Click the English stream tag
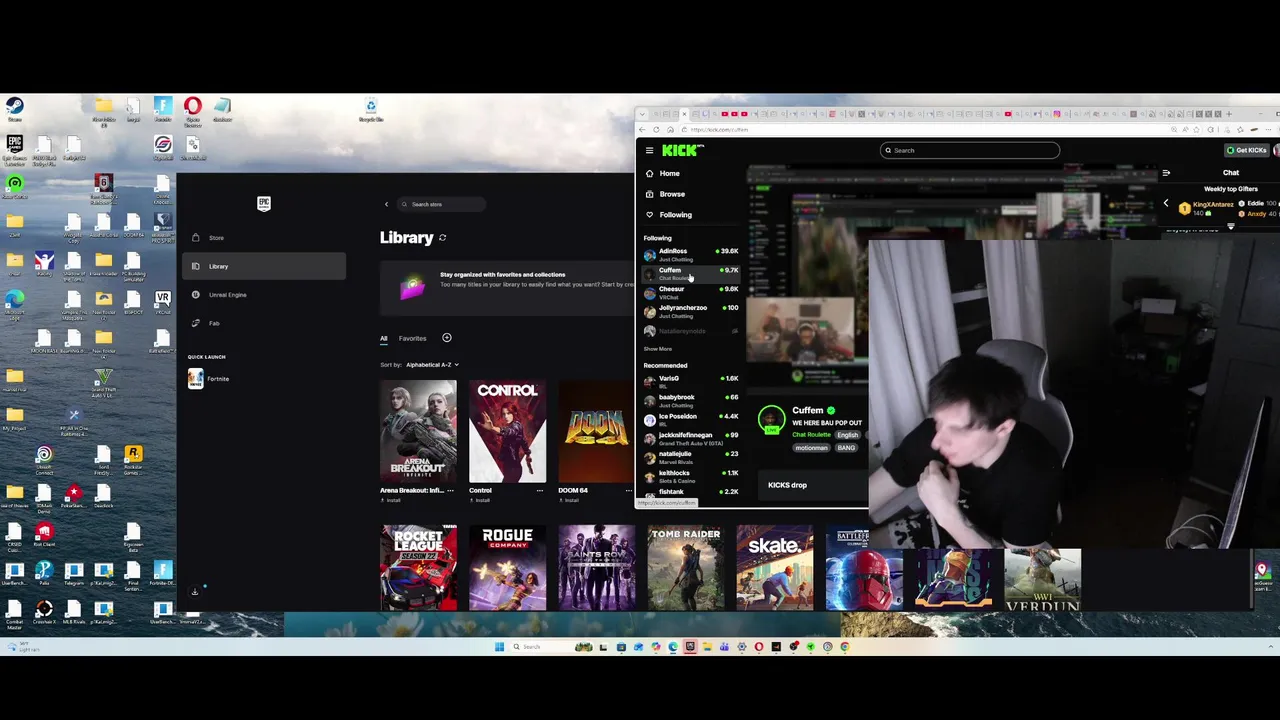This screenshot has height=720, width=1280. point(847,435)
